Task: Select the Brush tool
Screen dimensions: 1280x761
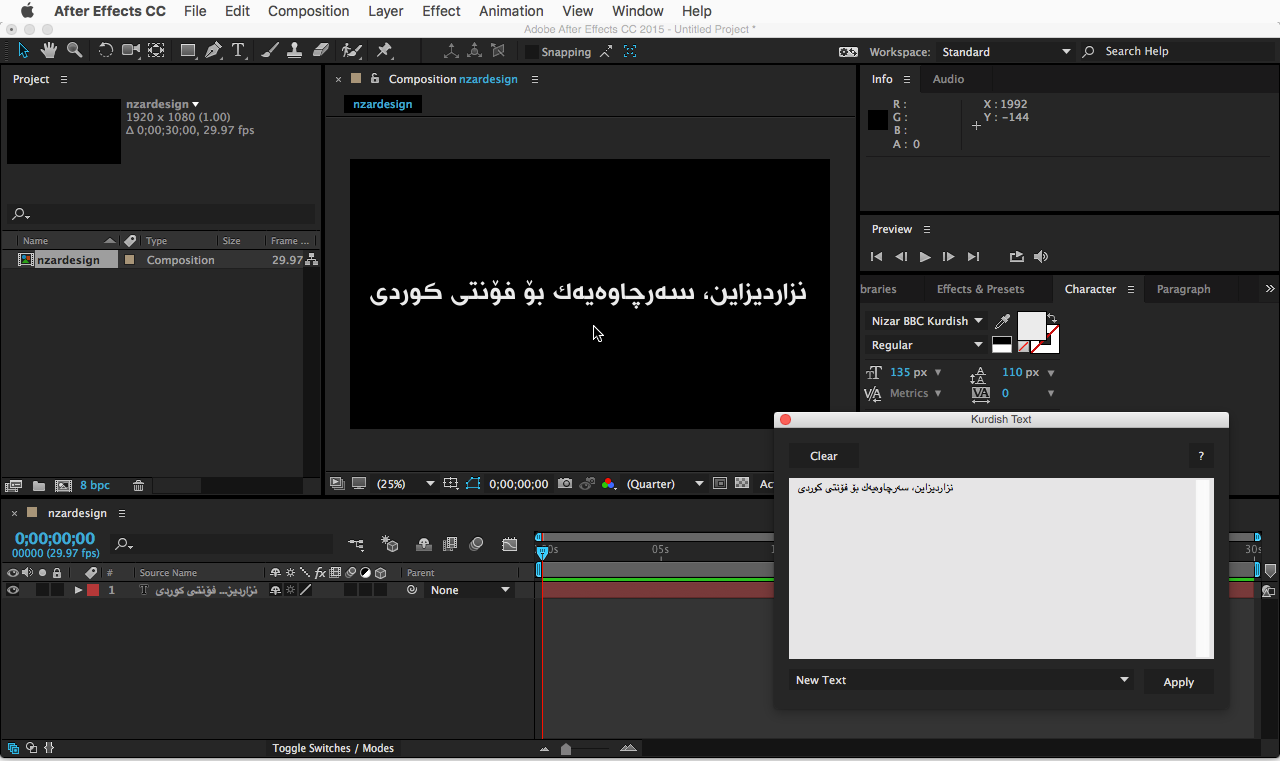Action: pyautogui.click(x=269, y=50)
